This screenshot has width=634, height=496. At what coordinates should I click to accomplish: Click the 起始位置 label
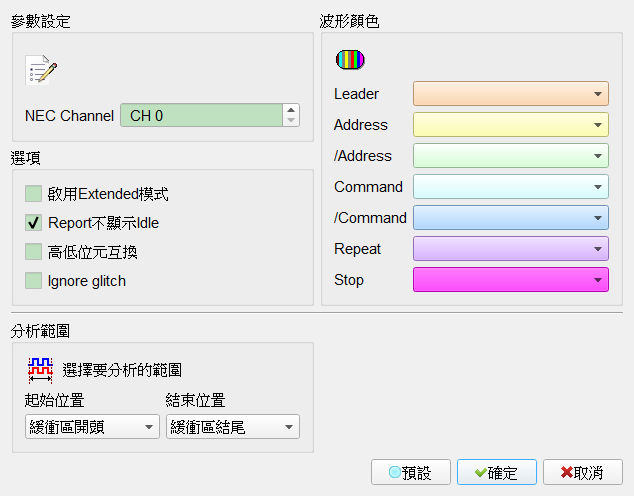pyautogui.click(x=54, y=400)
